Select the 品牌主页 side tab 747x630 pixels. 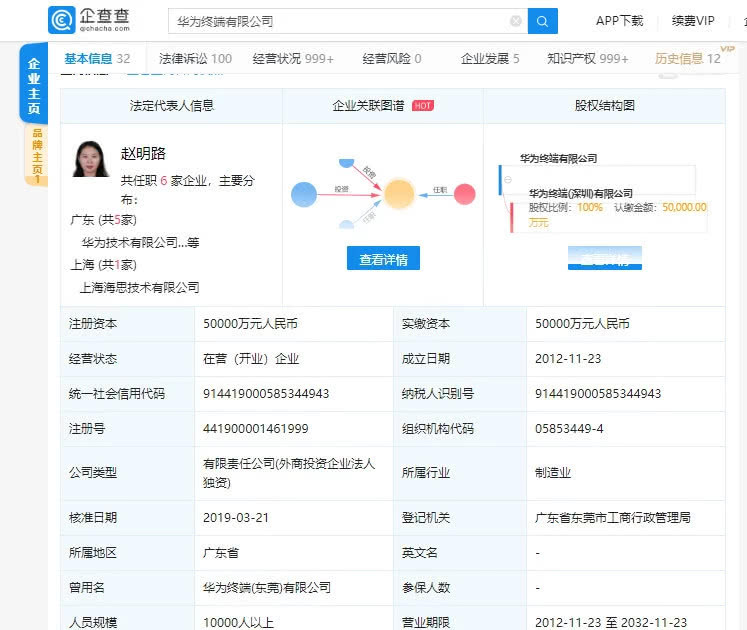(x=37, y=155)
